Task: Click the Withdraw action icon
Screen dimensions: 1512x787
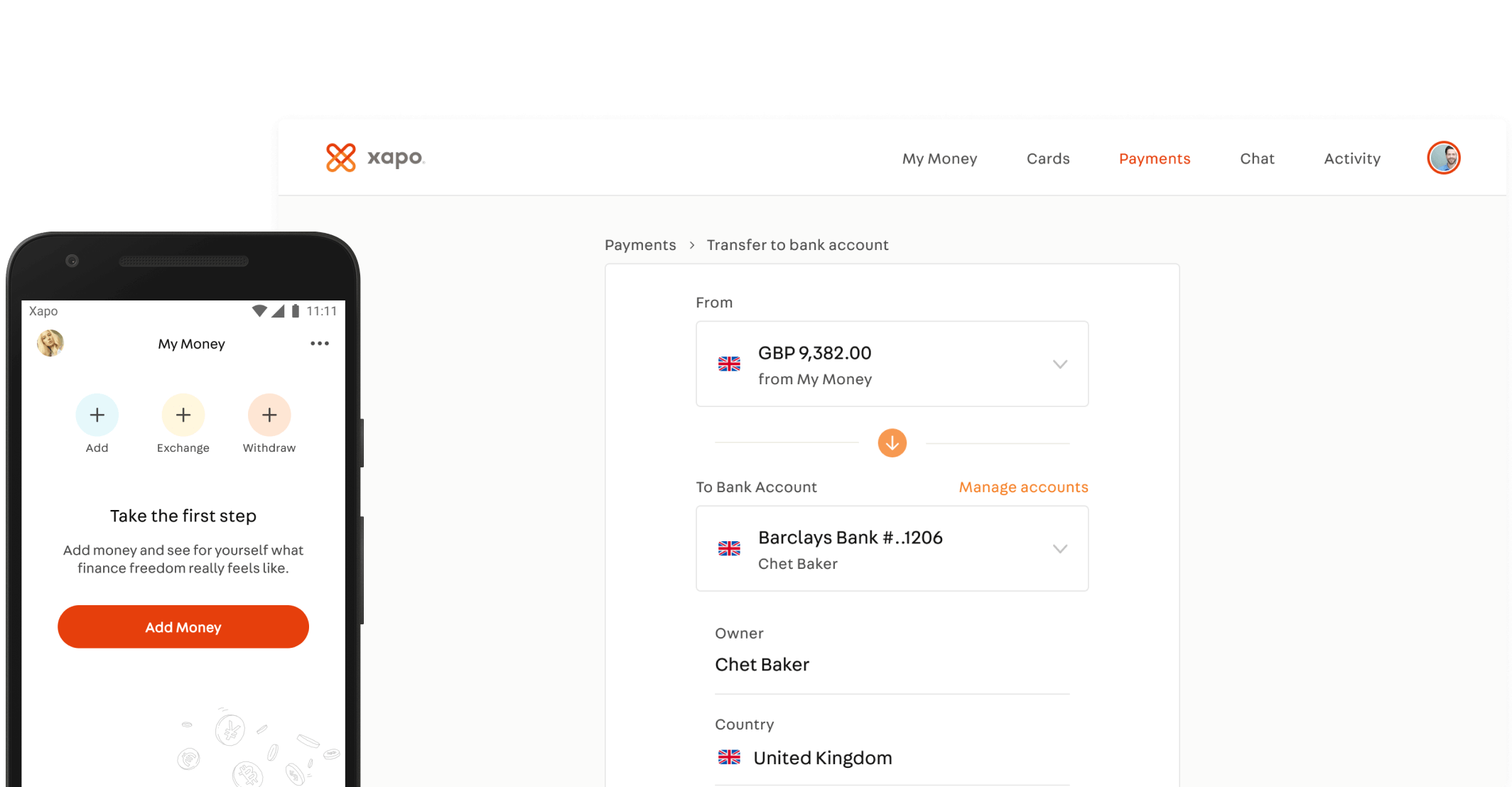Action: tap(269, 414)
